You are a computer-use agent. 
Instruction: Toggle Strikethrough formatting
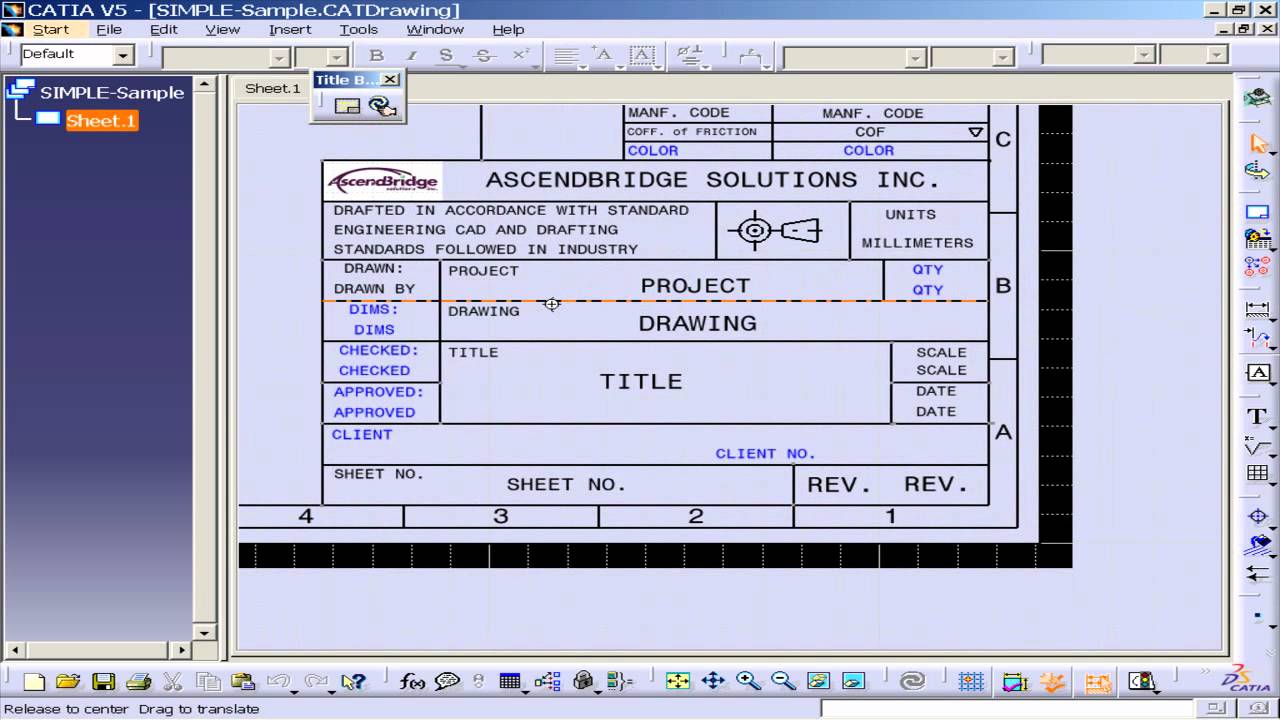[484, 56]
